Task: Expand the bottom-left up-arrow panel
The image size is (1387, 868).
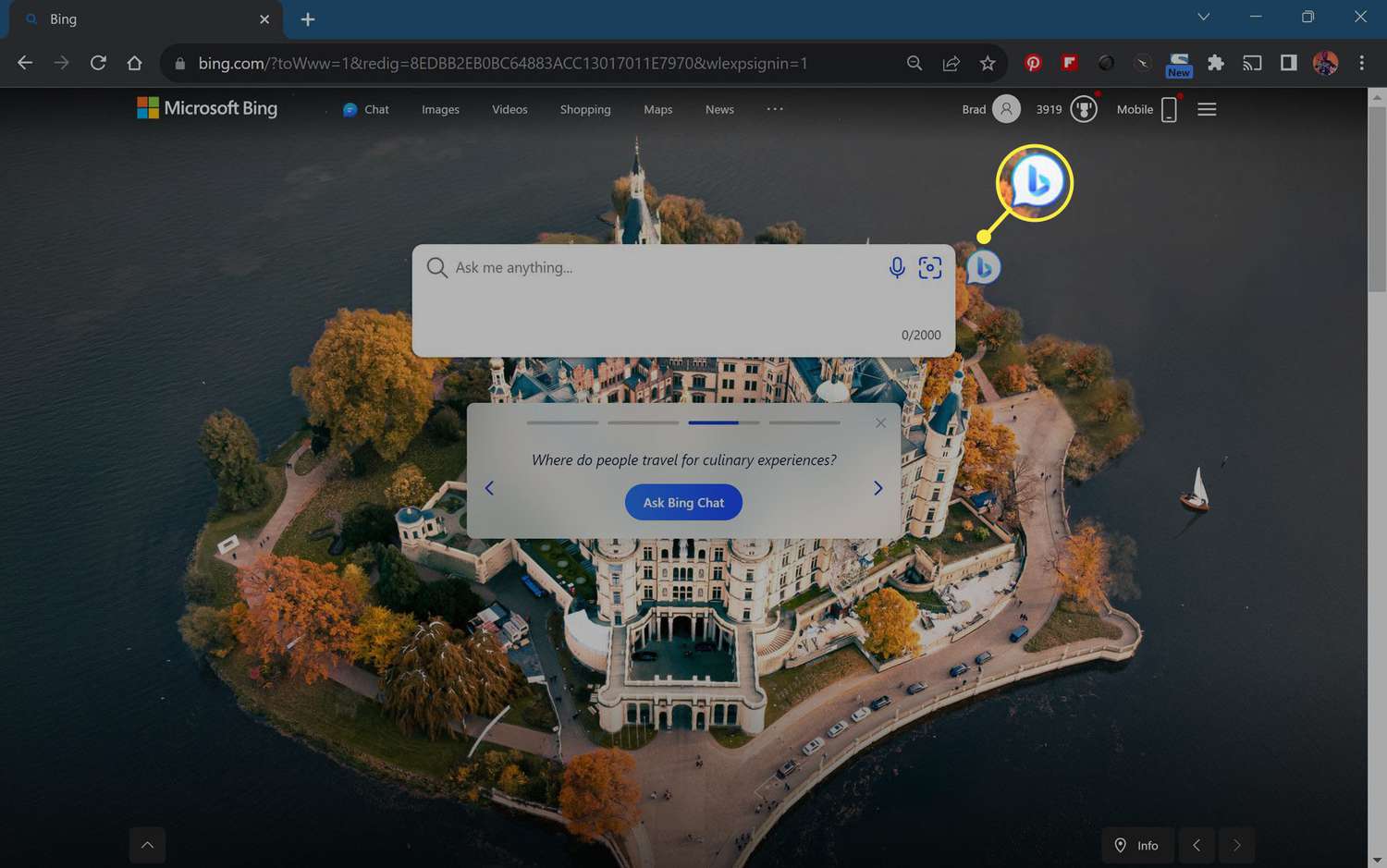Action: [x=147, y=845]
